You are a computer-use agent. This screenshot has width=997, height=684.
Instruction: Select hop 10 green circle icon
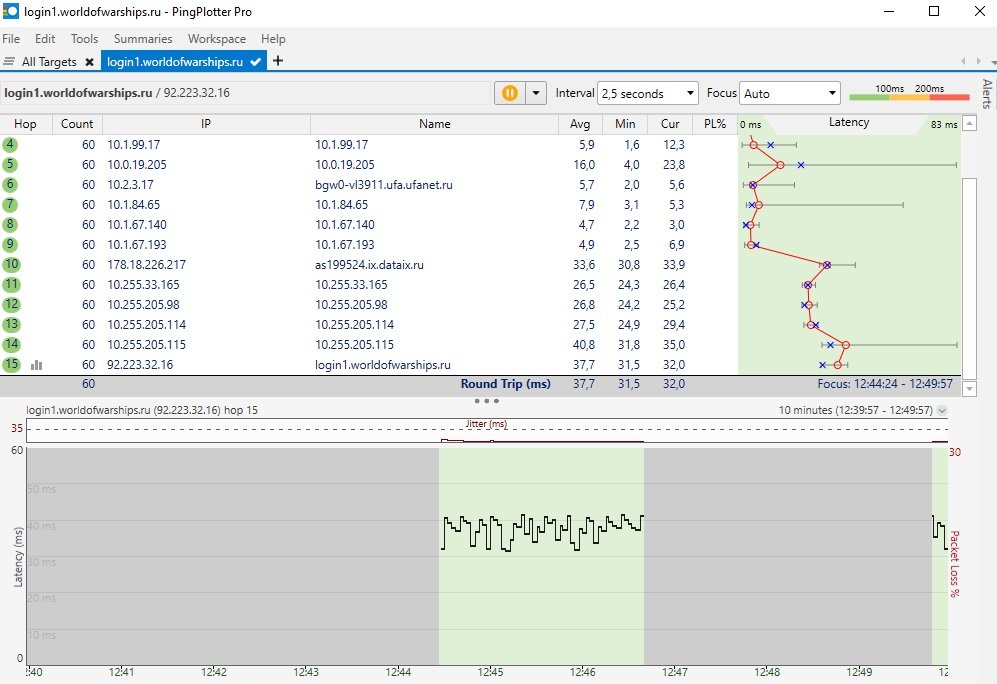click(x=11, y=264)
